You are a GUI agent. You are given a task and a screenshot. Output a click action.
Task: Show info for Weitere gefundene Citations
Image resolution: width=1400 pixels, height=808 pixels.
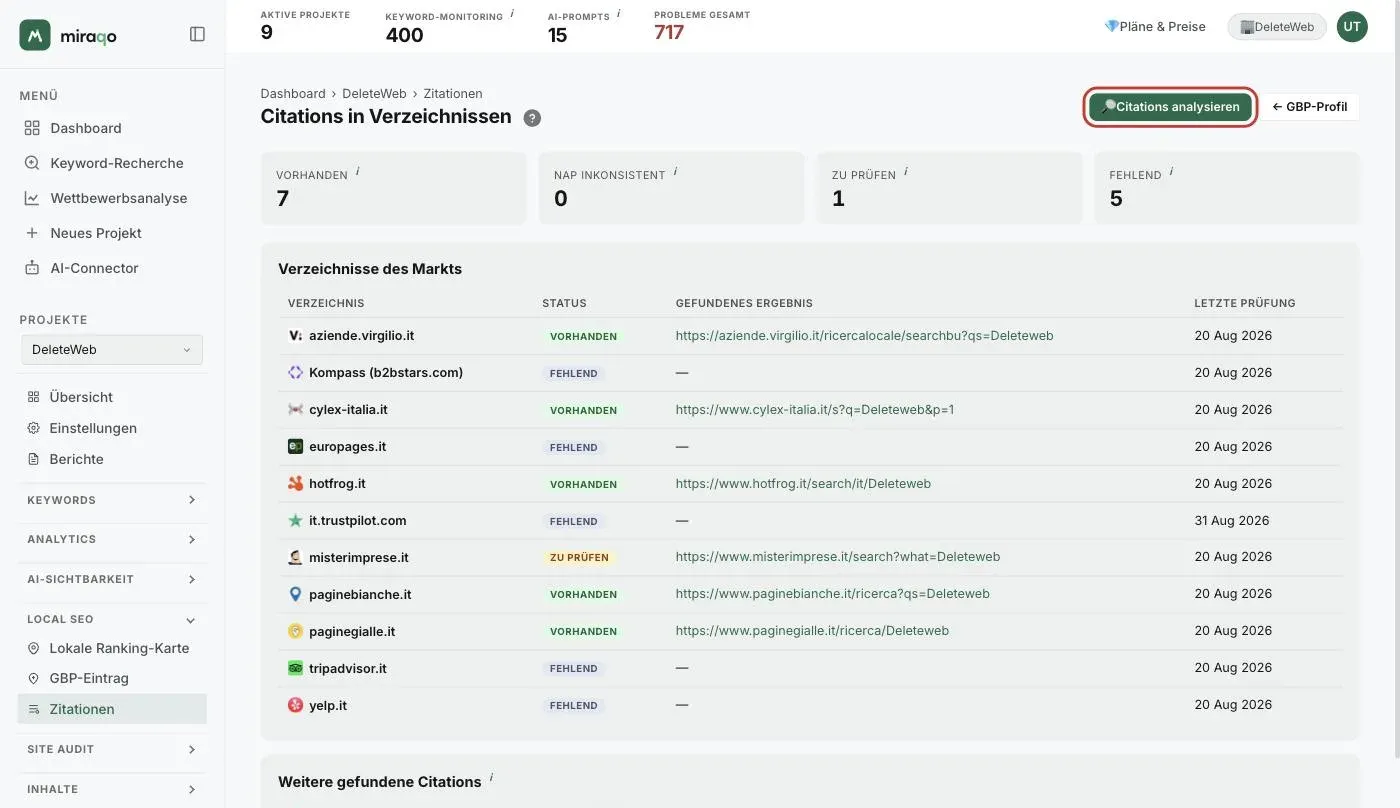tap(491, 777)
